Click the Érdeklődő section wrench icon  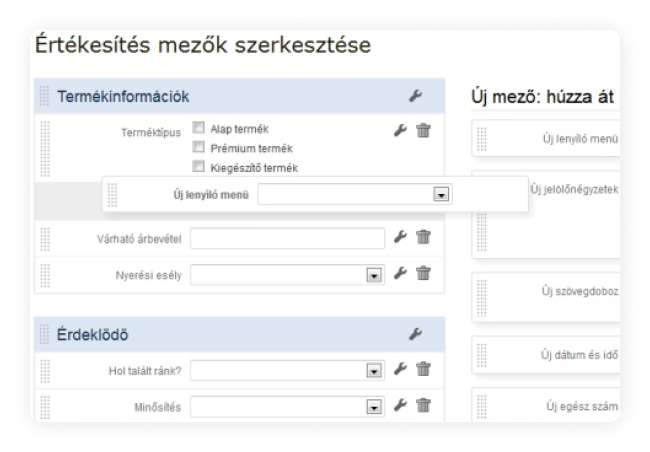415,334
